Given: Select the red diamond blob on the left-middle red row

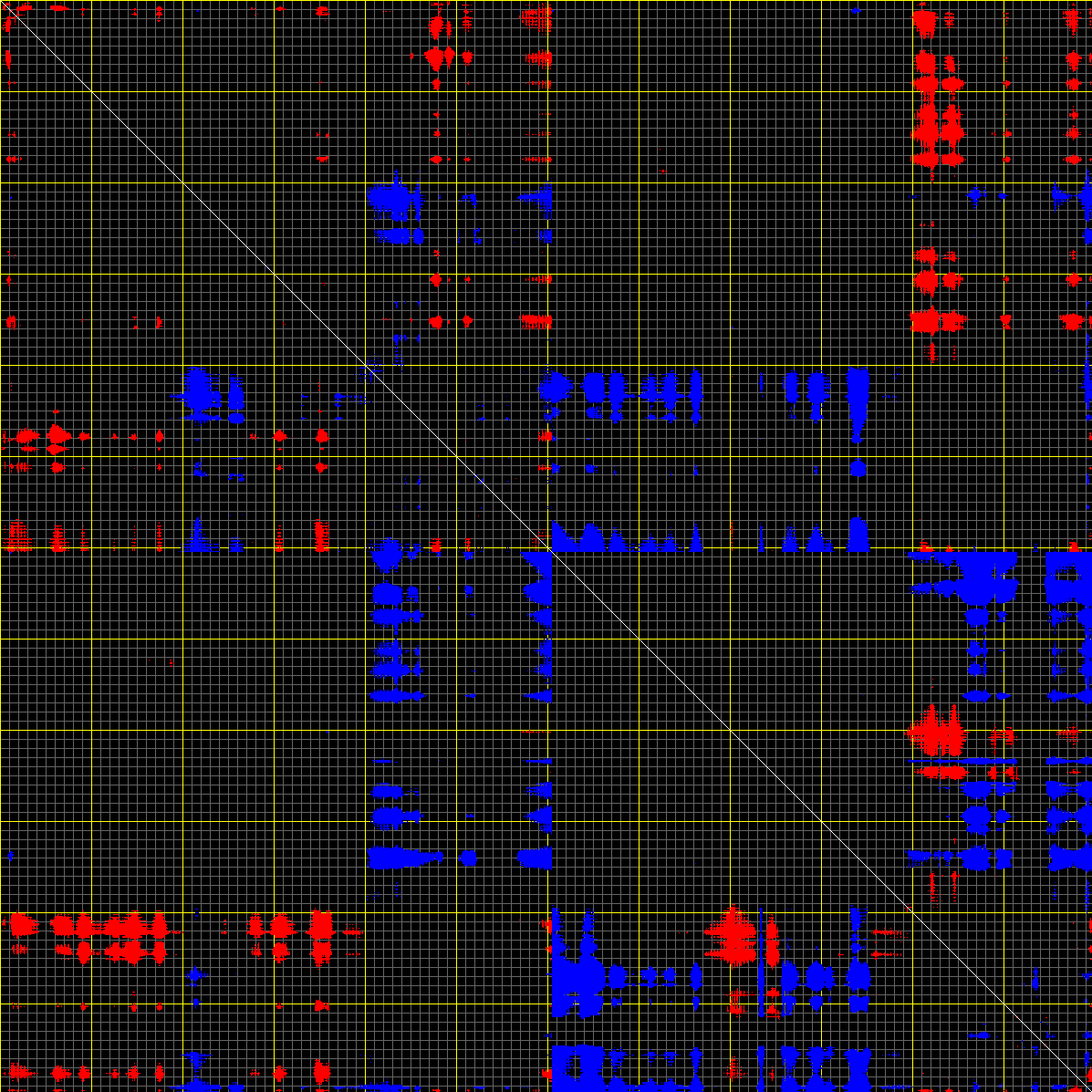Looking at the screenshot, I should point(57,436).
